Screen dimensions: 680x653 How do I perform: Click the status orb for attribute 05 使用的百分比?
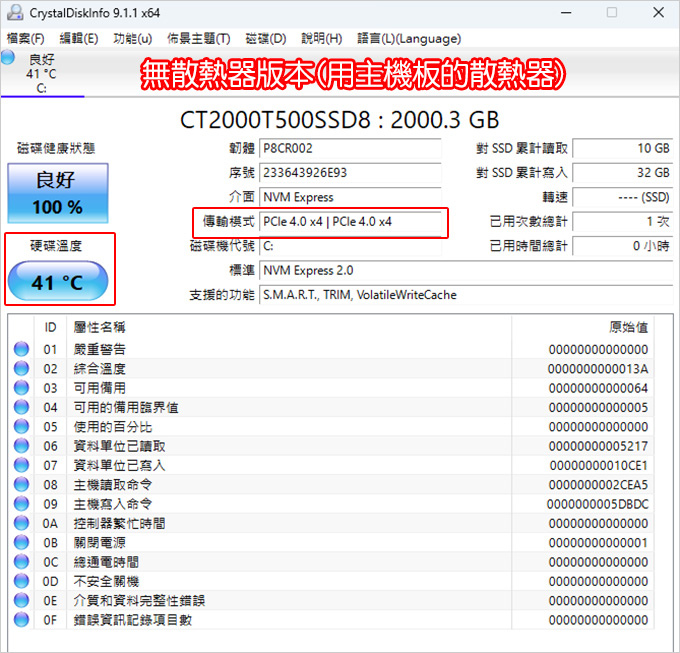tap(21, 427)
